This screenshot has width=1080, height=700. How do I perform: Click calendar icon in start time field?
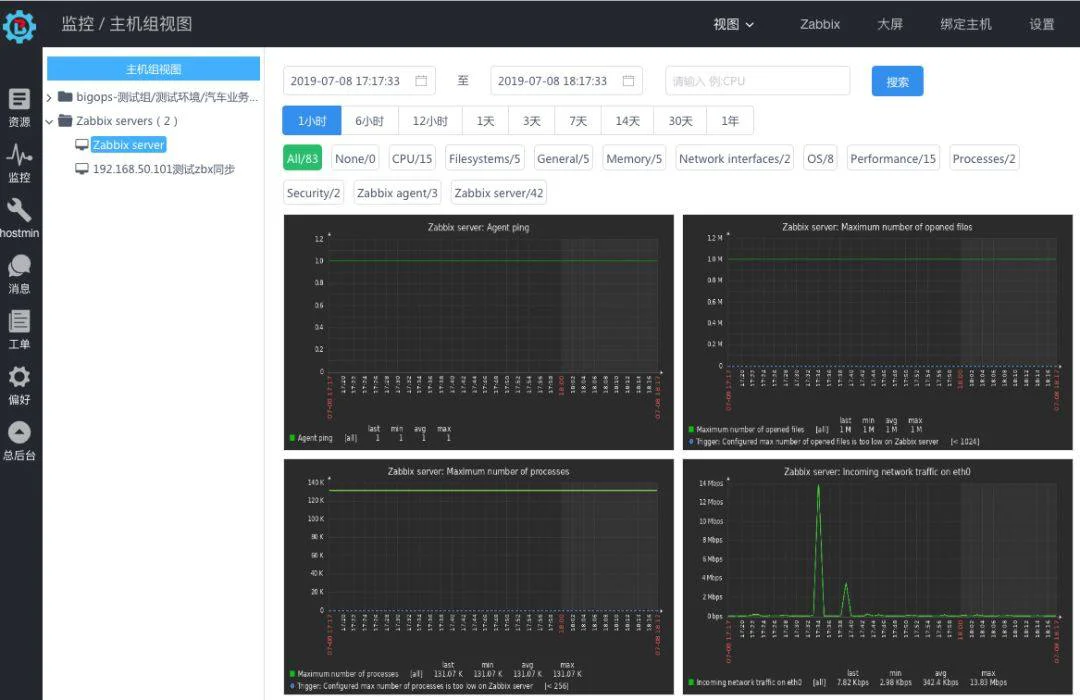pos(421,81)
